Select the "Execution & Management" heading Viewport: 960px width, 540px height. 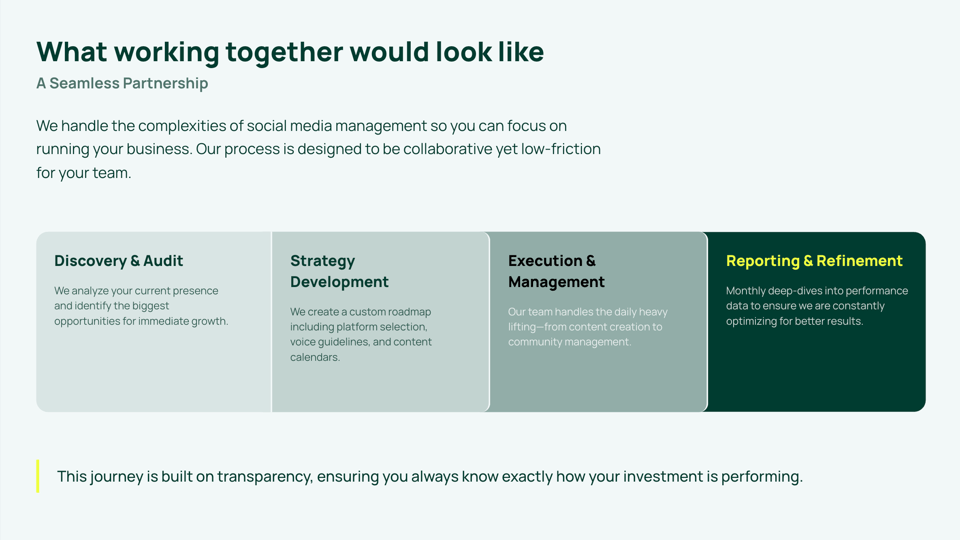coord(556,271)
